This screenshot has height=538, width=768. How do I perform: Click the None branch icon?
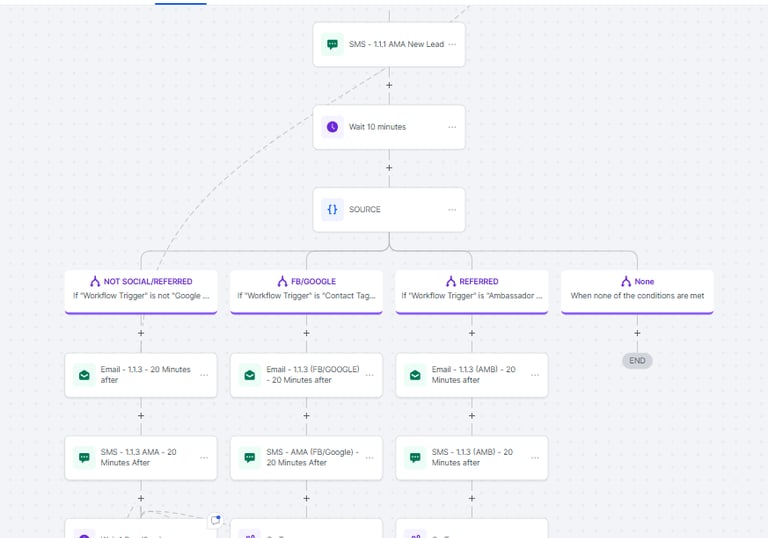(626, 281)
